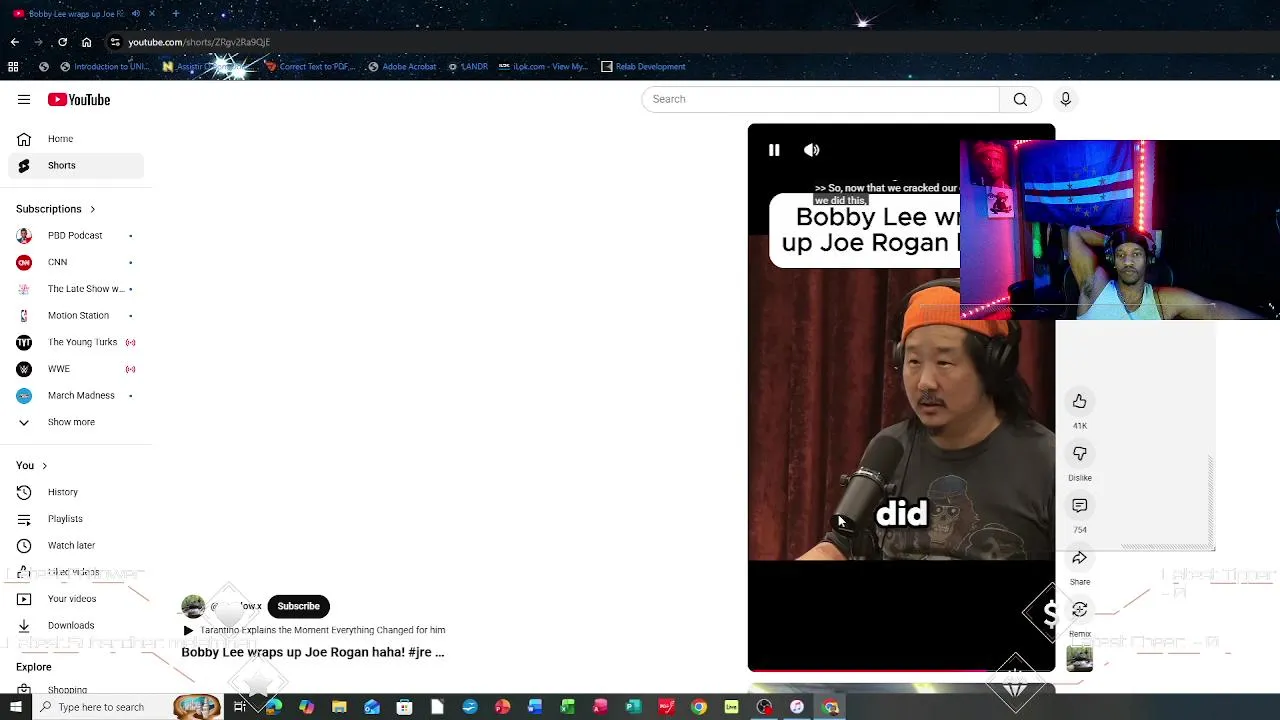Seek using the Short's red progress bar

coord(901,670)
